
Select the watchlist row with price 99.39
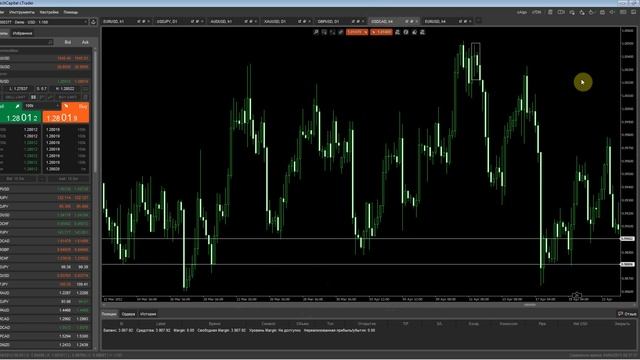point(45,267)
